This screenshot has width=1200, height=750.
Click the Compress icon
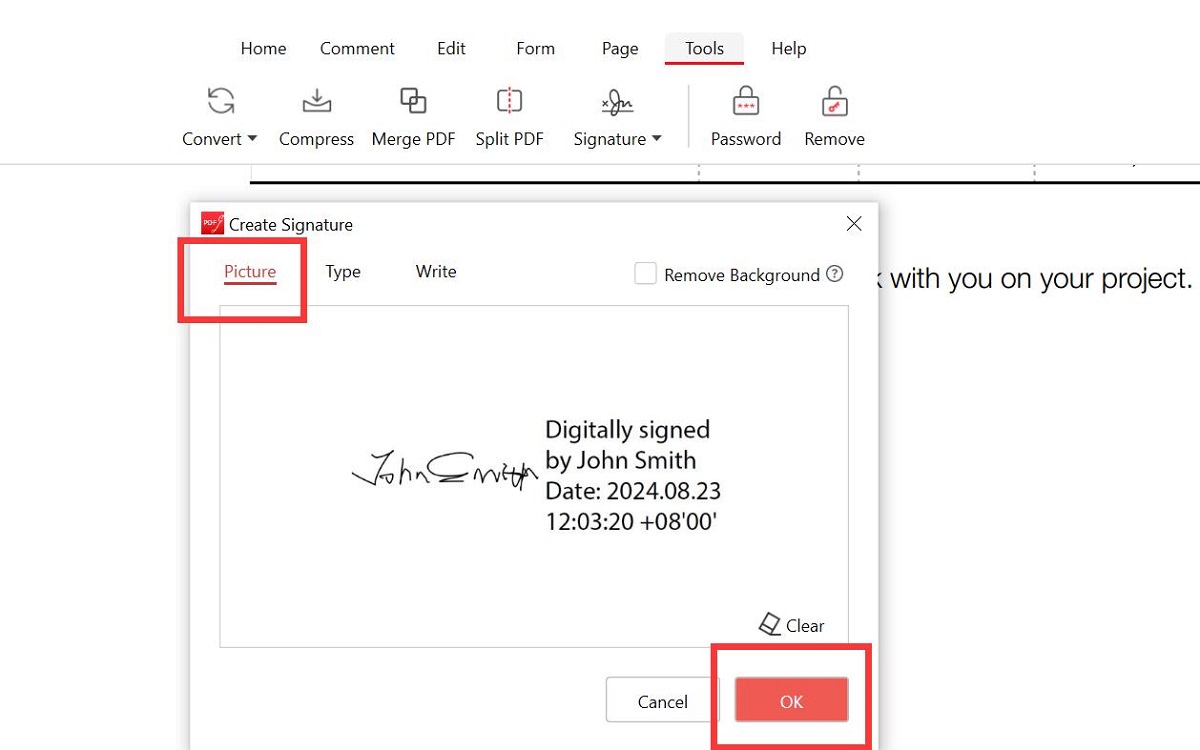point(316,100)
